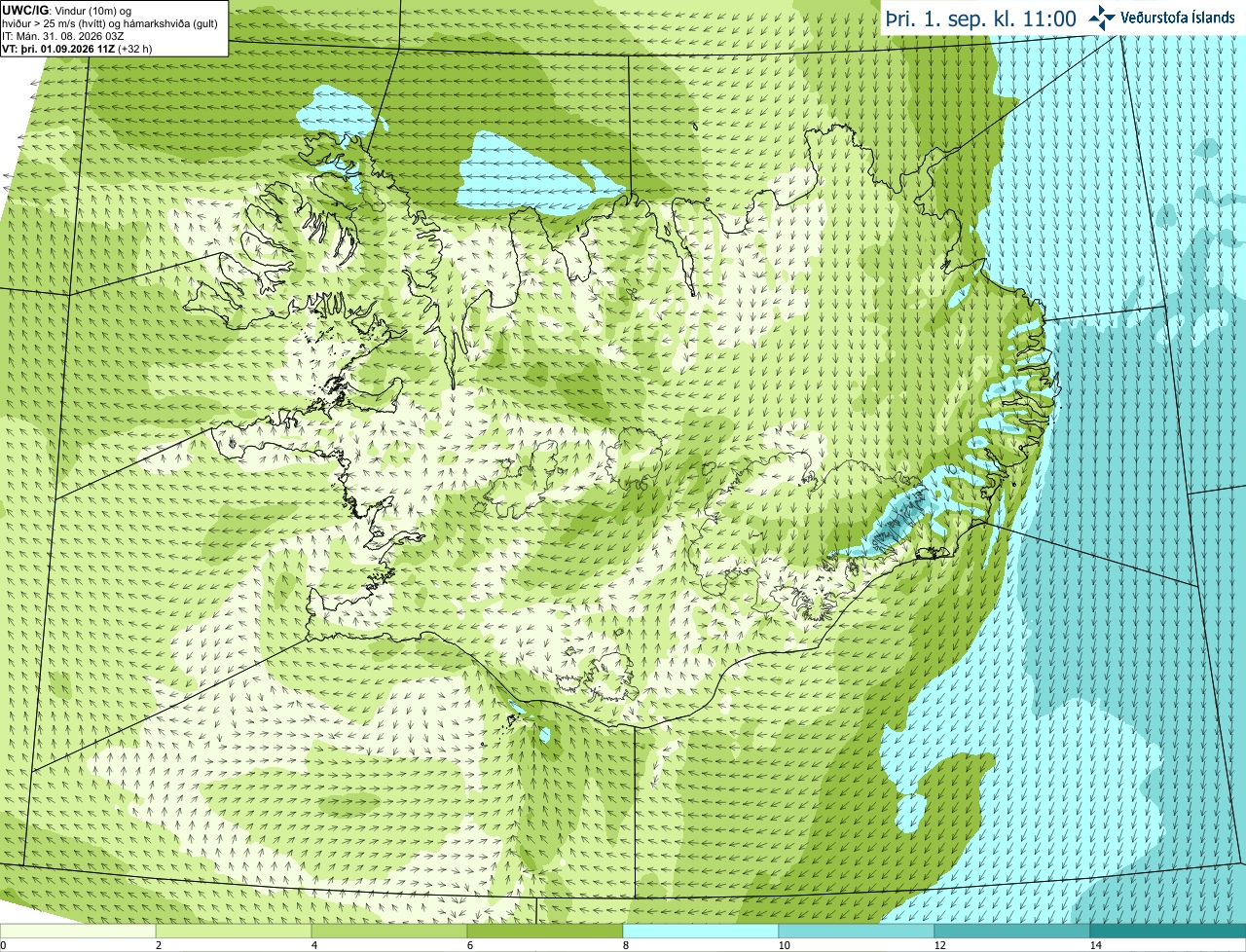1246x952 pixels.
Task: Click the hviður > 25 m/s description line
Action: [110, 23]
